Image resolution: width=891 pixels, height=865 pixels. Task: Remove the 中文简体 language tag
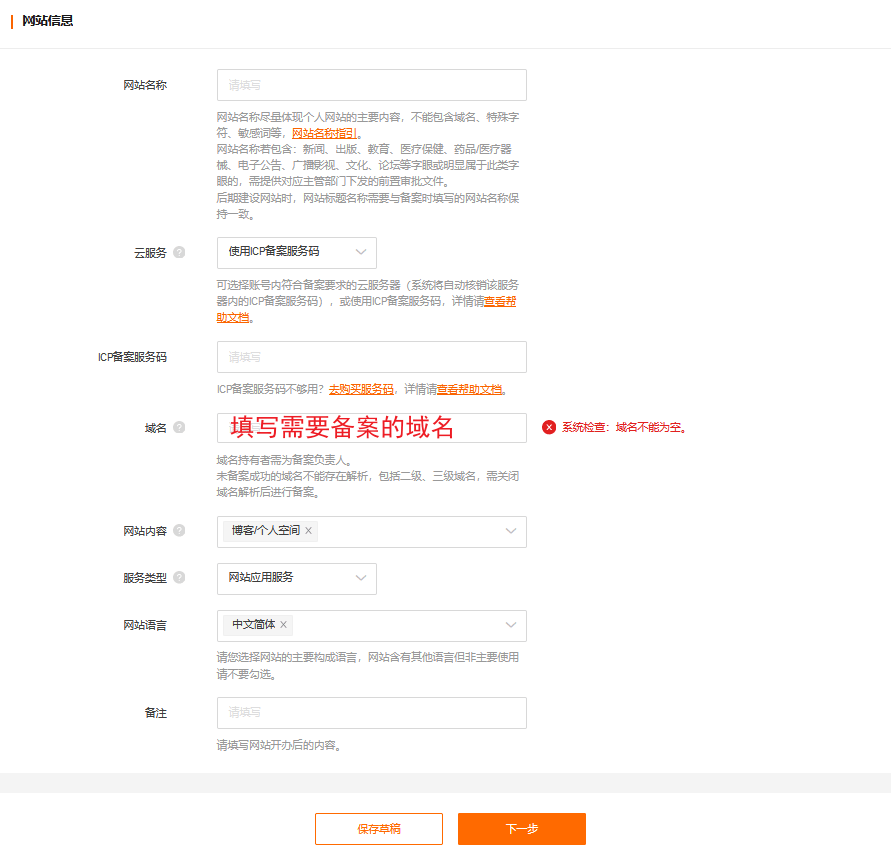284,625
